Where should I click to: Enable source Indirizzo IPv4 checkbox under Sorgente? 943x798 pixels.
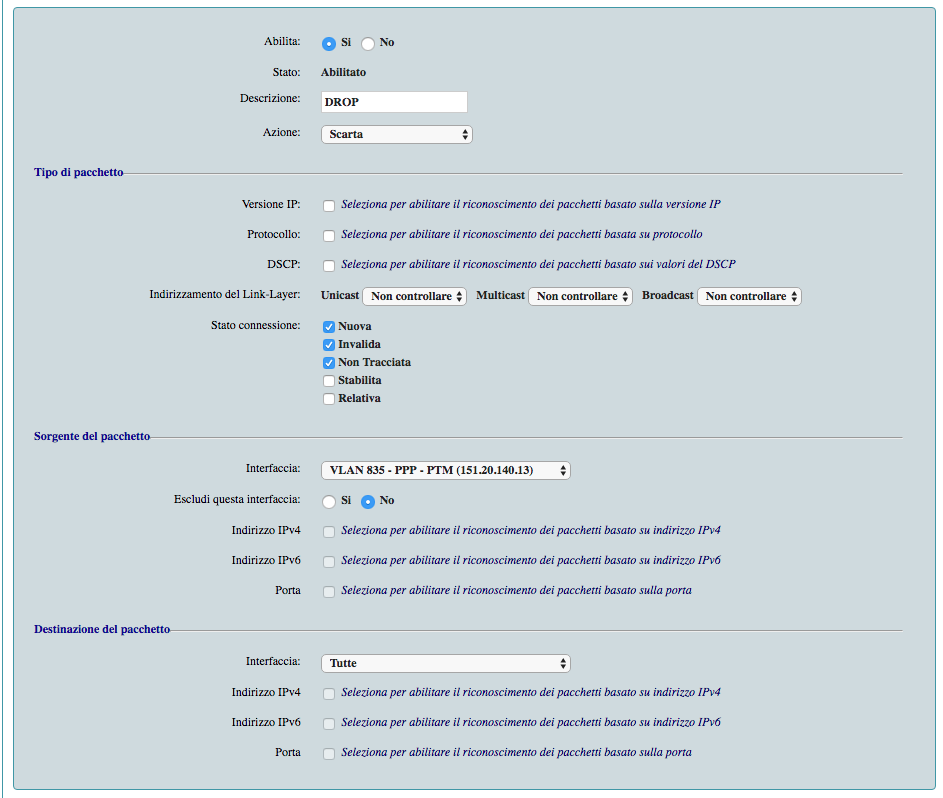point(328,532)
